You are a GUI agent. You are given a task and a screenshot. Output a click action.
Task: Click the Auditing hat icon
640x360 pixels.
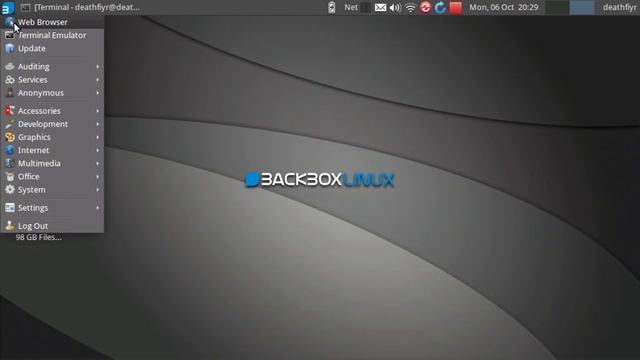[x=10, y=66]
